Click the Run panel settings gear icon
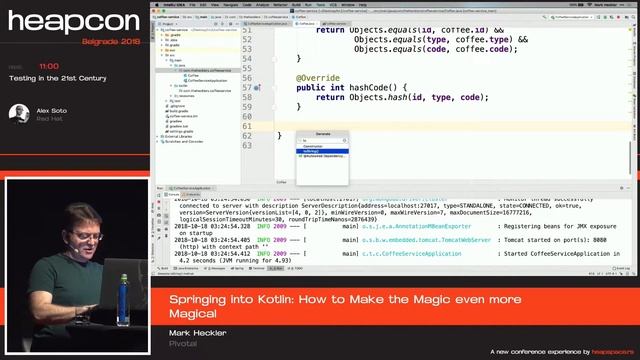The image size is (640, 360). [x=622, y=188]
